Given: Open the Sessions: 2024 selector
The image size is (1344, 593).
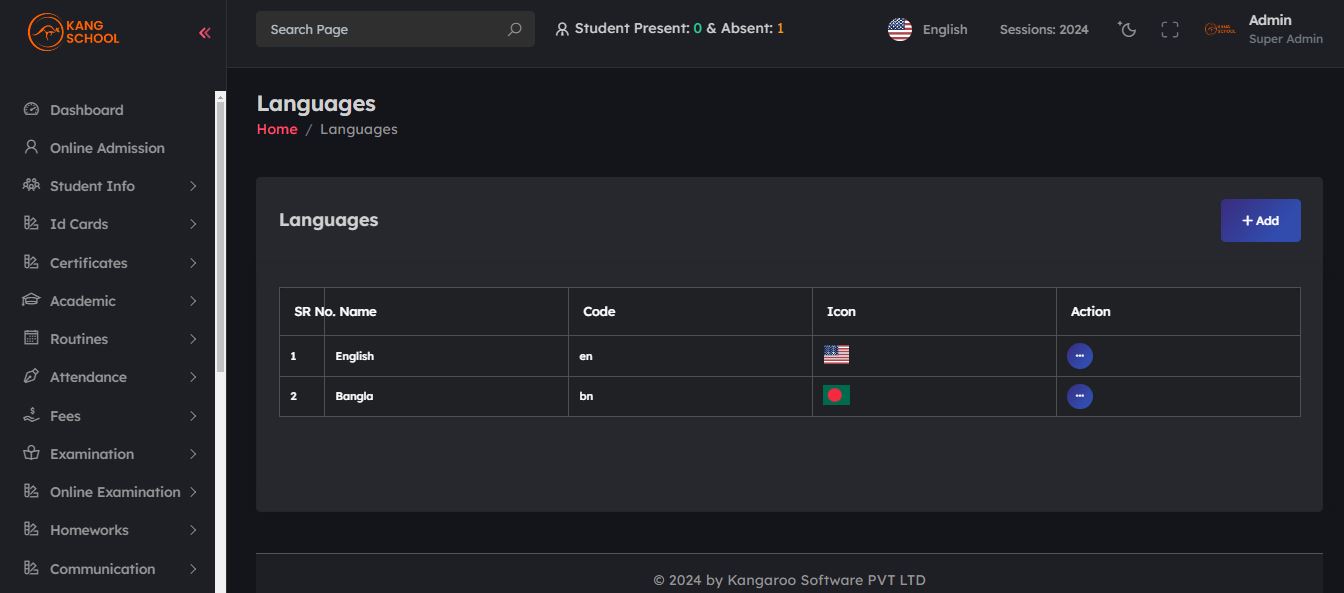Looking at the screenshot, I should [1044, 29].
